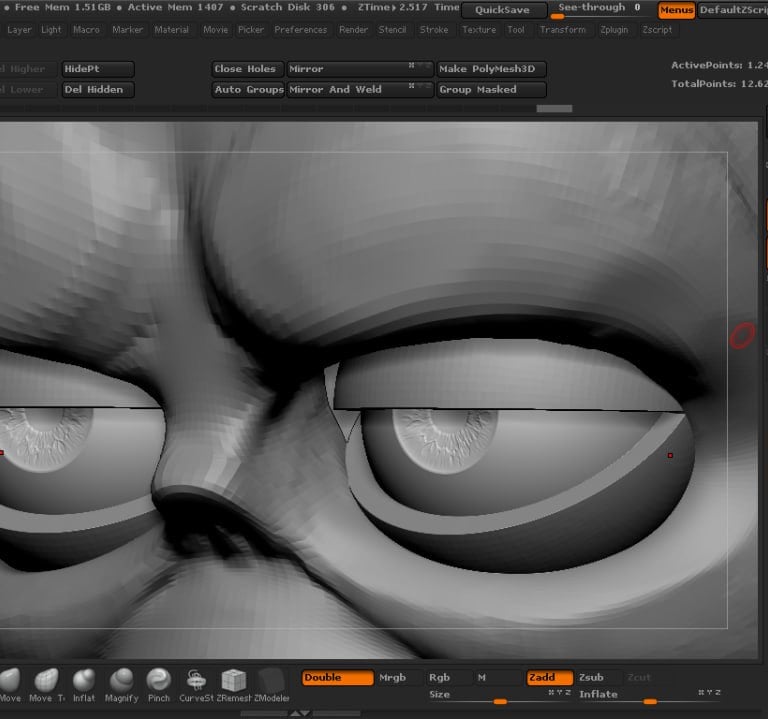This screenshot has width=768, height=719.
Task: Toggle the Menus button
Action: coord(676,10)
